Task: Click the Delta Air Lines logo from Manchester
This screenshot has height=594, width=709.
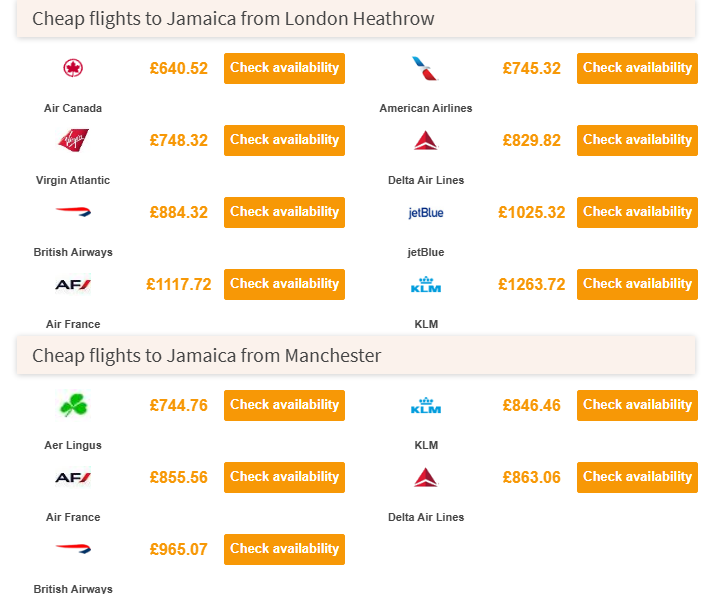Action: 426,477
